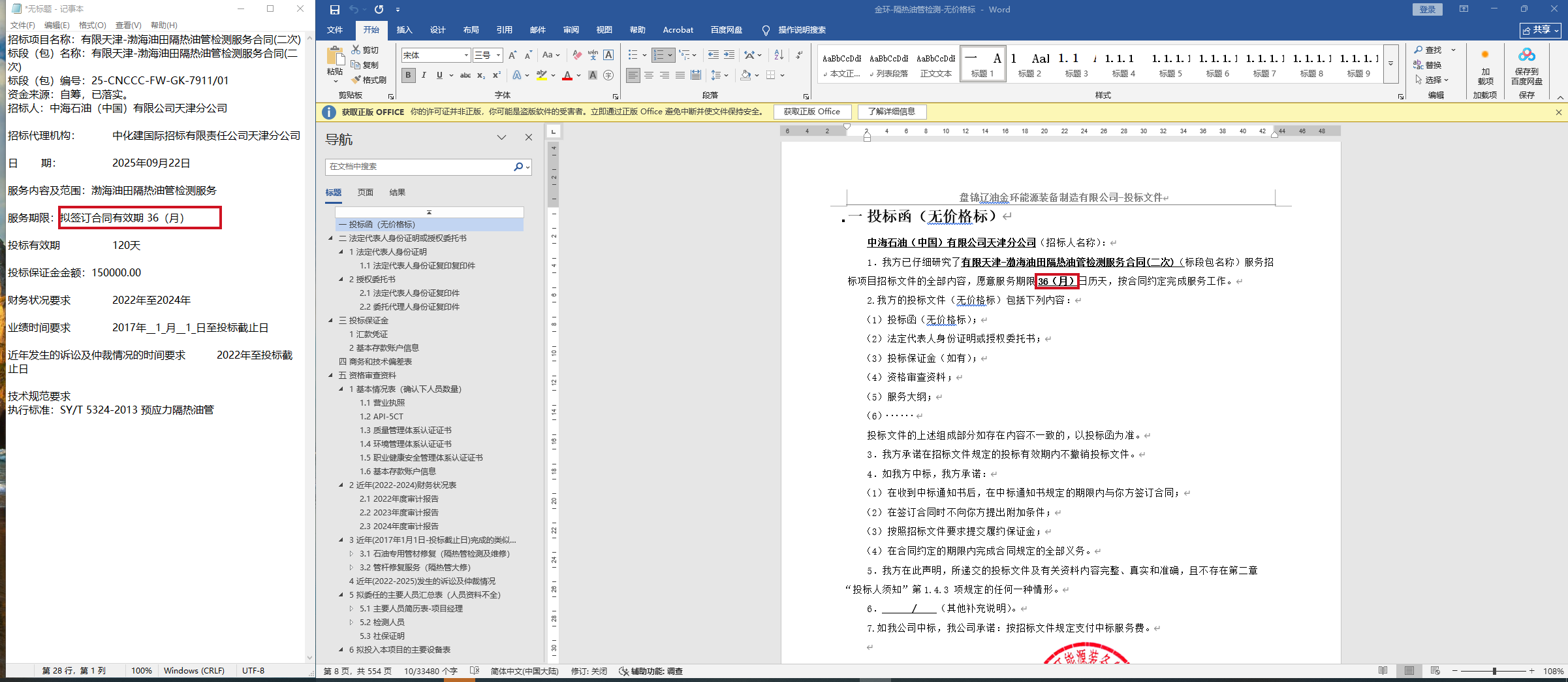
Task: Click the Format Painter (格式刷) icon
Action: pos(356,80)
